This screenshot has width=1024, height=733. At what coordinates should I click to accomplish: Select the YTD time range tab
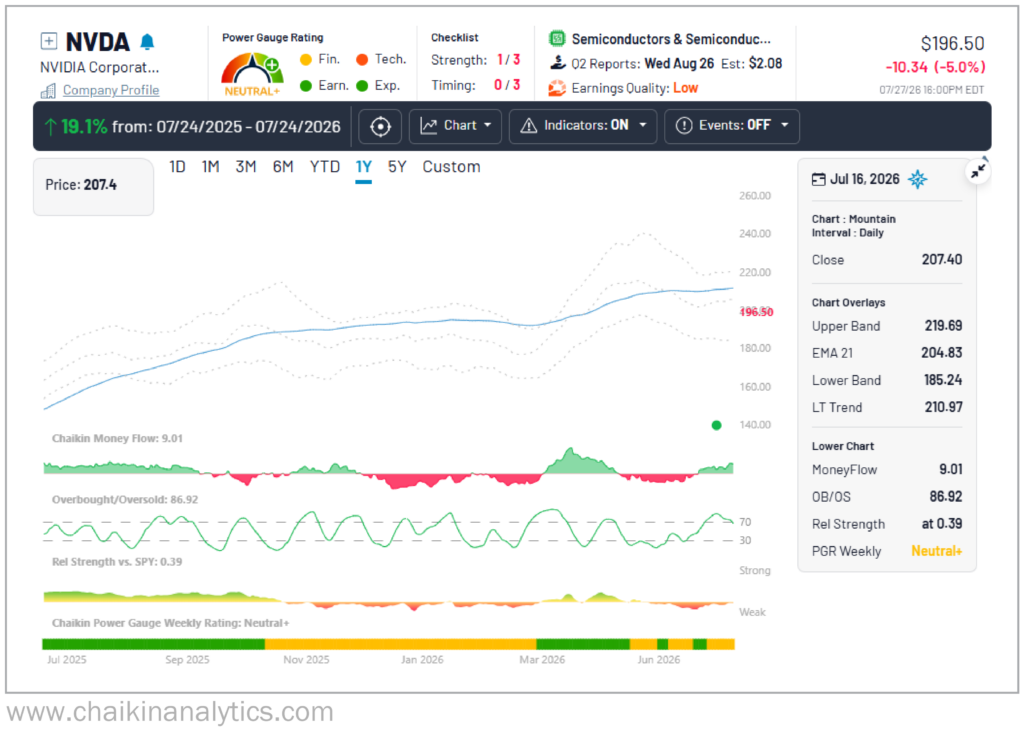[325, 167]
